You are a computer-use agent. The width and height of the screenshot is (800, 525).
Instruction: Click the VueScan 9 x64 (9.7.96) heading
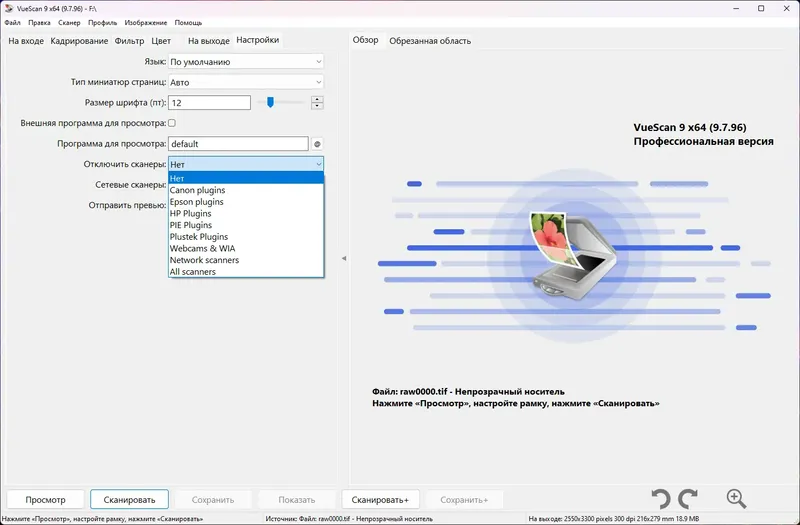coord(690,128)
